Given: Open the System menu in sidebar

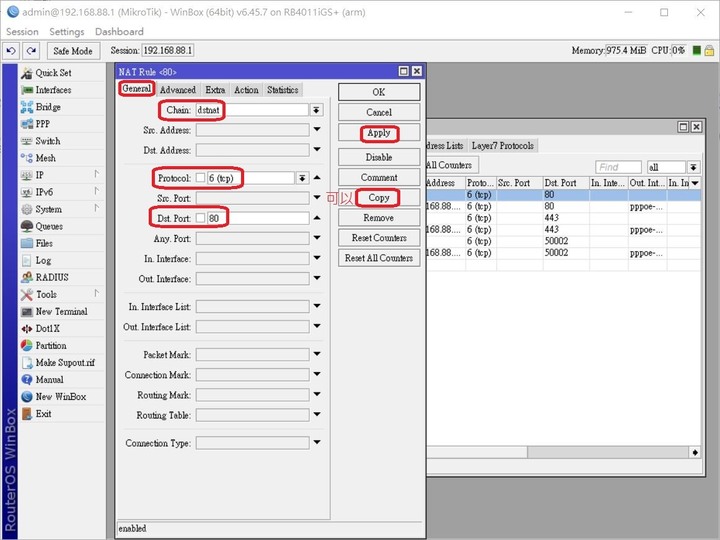Looking at the screenshot, I should click(x=48, y=209).
